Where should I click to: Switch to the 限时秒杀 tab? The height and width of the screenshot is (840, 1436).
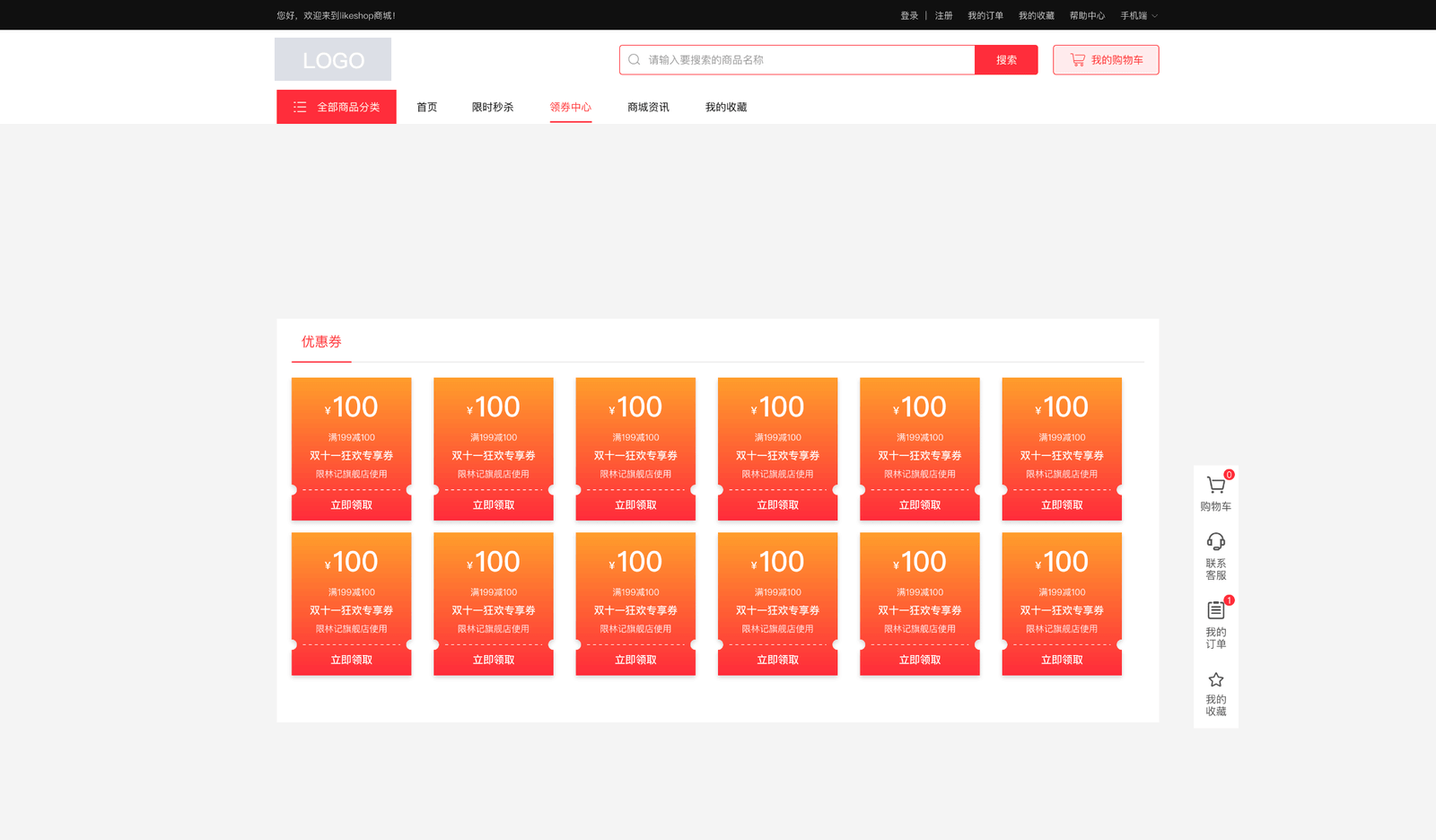pos(493,107)
